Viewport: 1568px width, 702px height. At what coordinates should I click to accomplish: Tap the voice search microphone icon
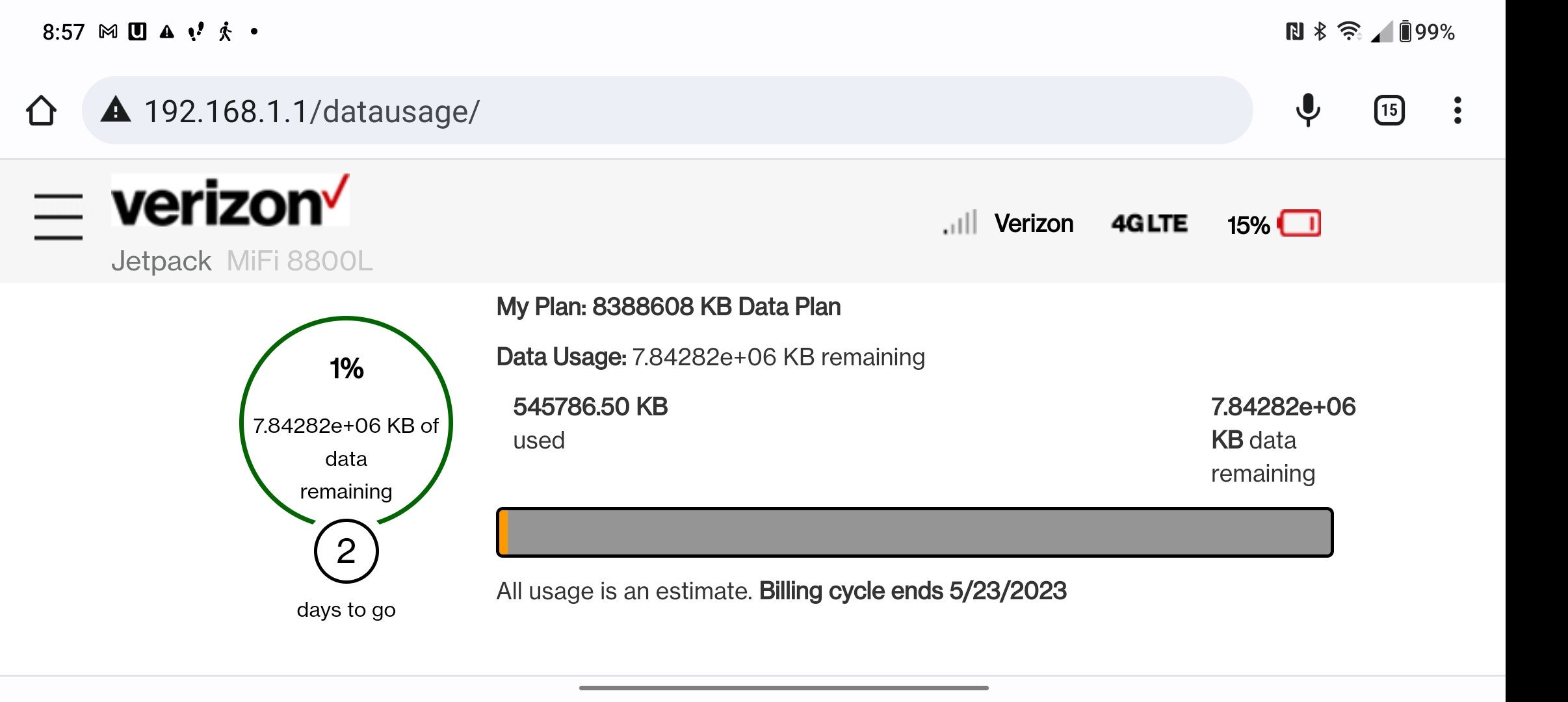(x=1307, y=110)
